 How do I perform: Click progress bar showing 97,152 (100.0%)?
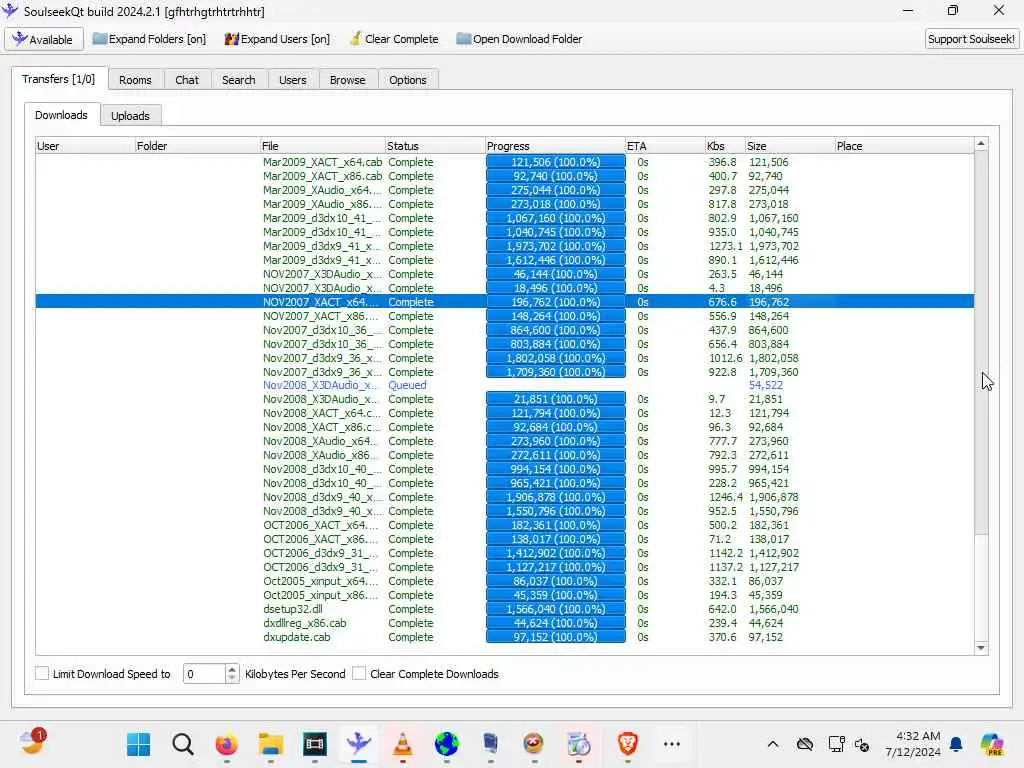coord(556,637)
